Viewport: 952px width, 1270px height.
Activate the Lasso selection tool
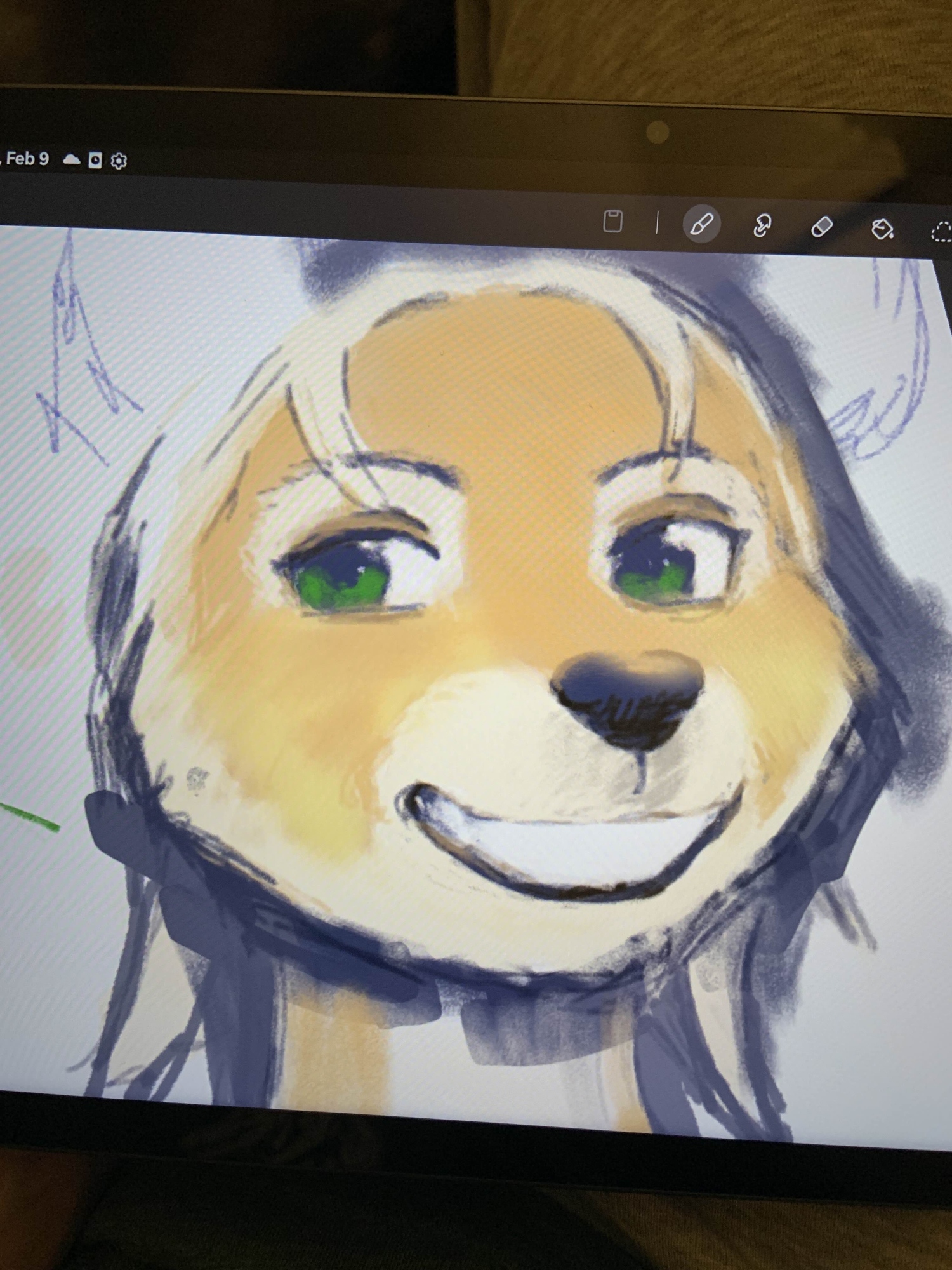(x=941, y=232)
